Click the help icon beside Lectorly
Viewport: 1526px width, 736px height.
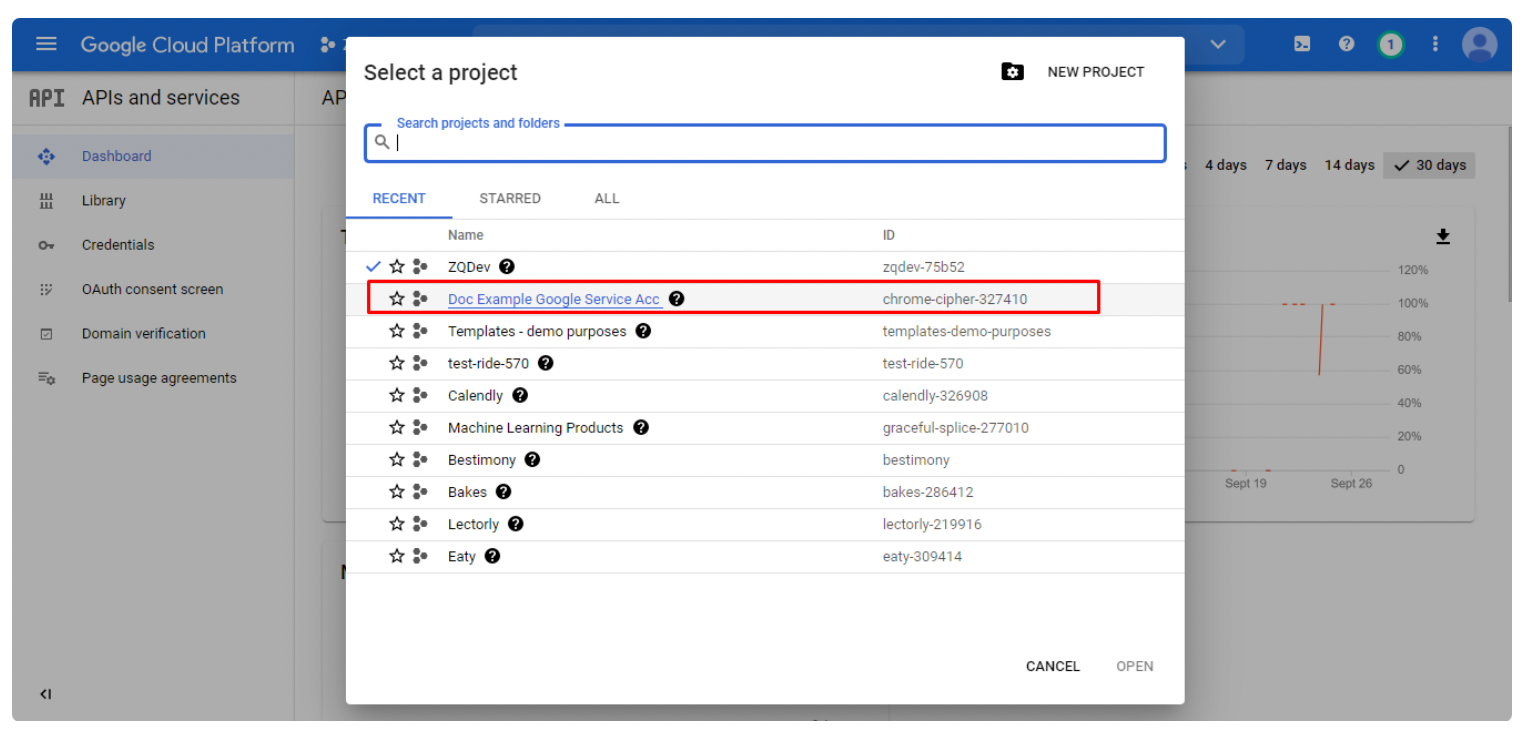(516, 524)
